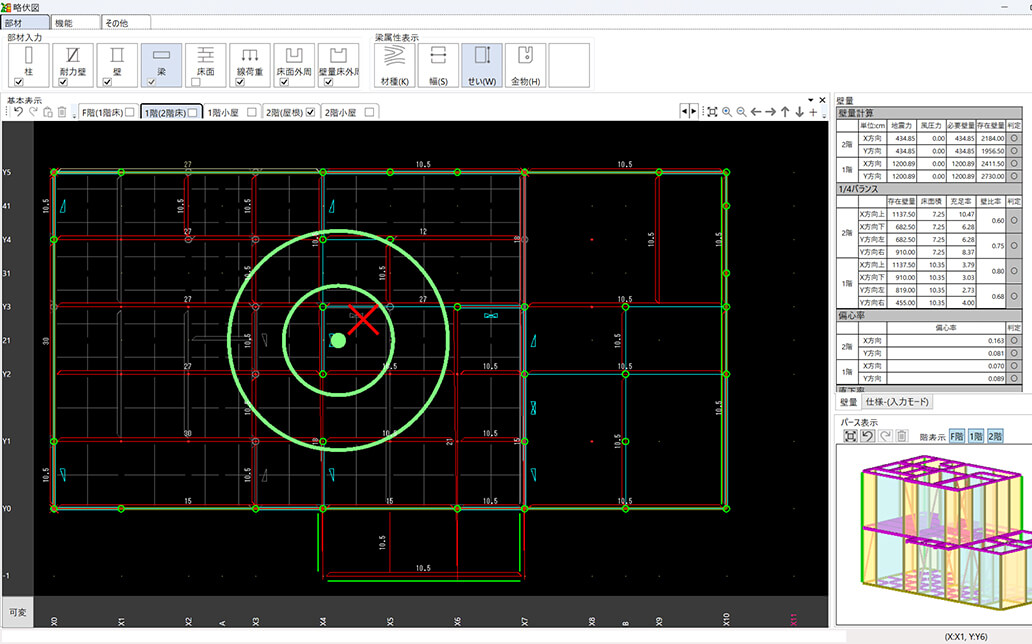Select the 耐力壁 (bearing wall) tool

72,61
